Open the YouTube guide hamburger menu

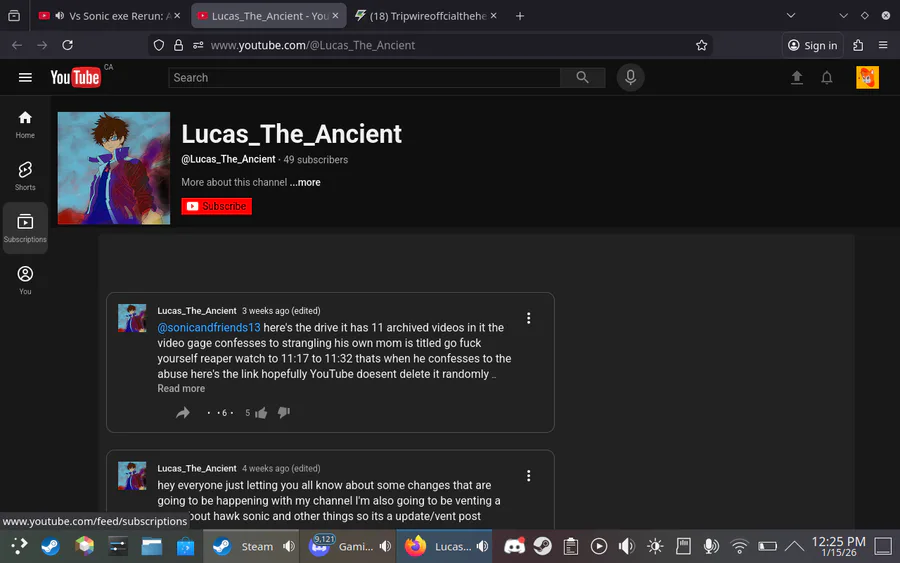(x=25, y=77)
